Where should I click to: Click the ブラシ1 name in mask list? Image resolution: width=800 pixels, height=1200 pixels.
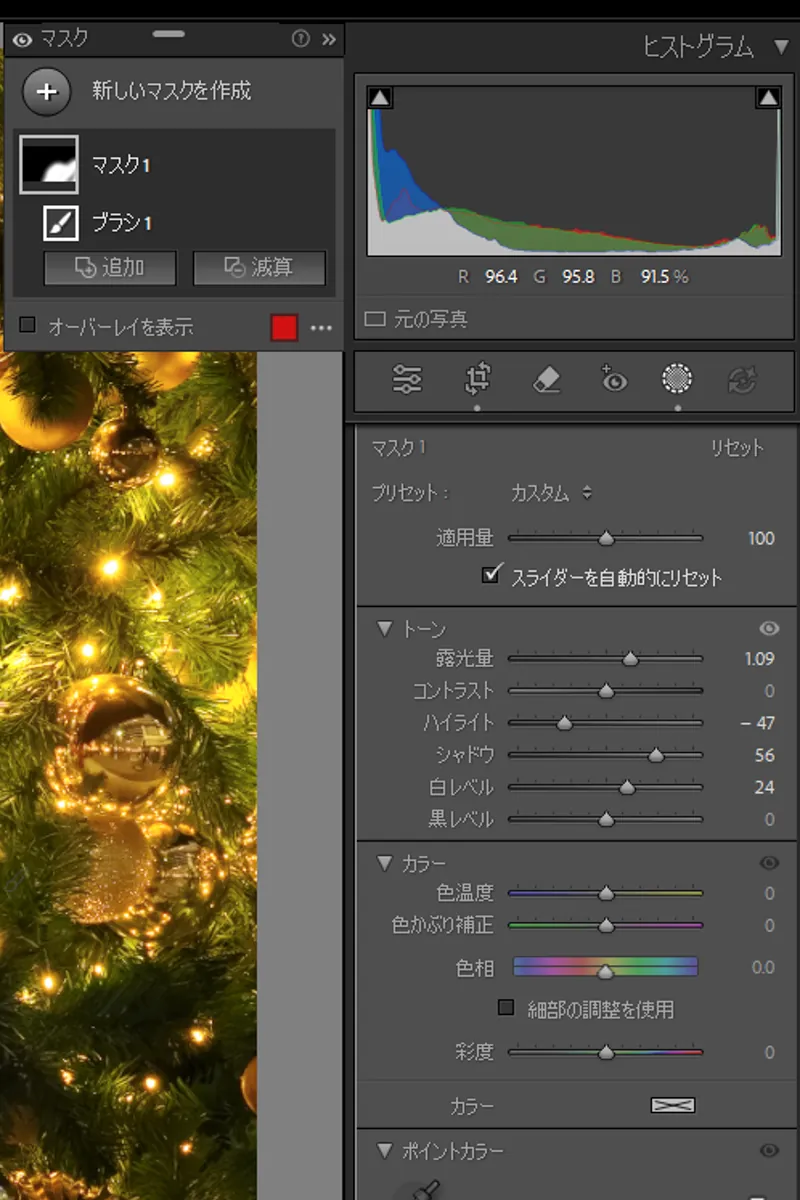tap(122, 222)
